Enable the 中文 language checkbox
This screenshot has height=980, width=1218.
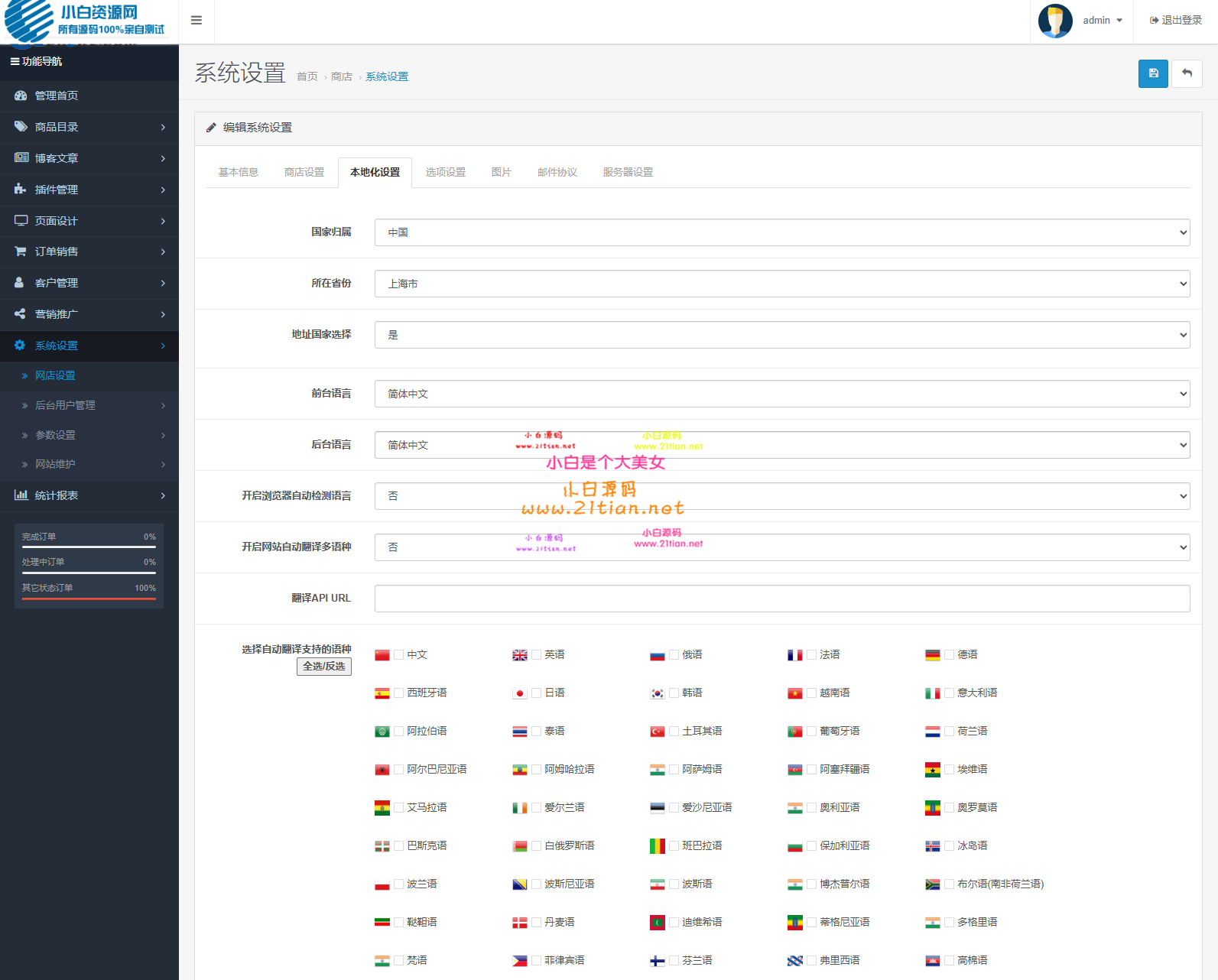click(x=398, y=655)
